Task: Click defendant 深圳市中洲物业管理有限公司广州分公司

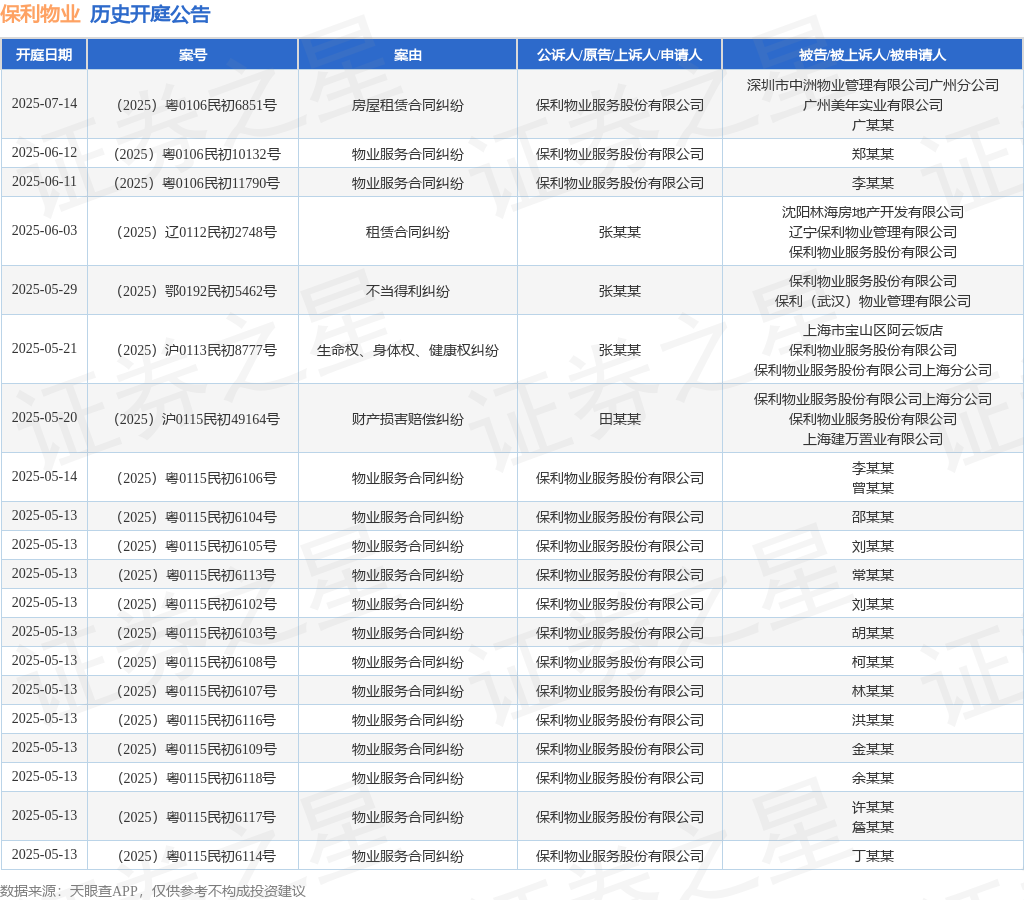Action: click(872, 85)
